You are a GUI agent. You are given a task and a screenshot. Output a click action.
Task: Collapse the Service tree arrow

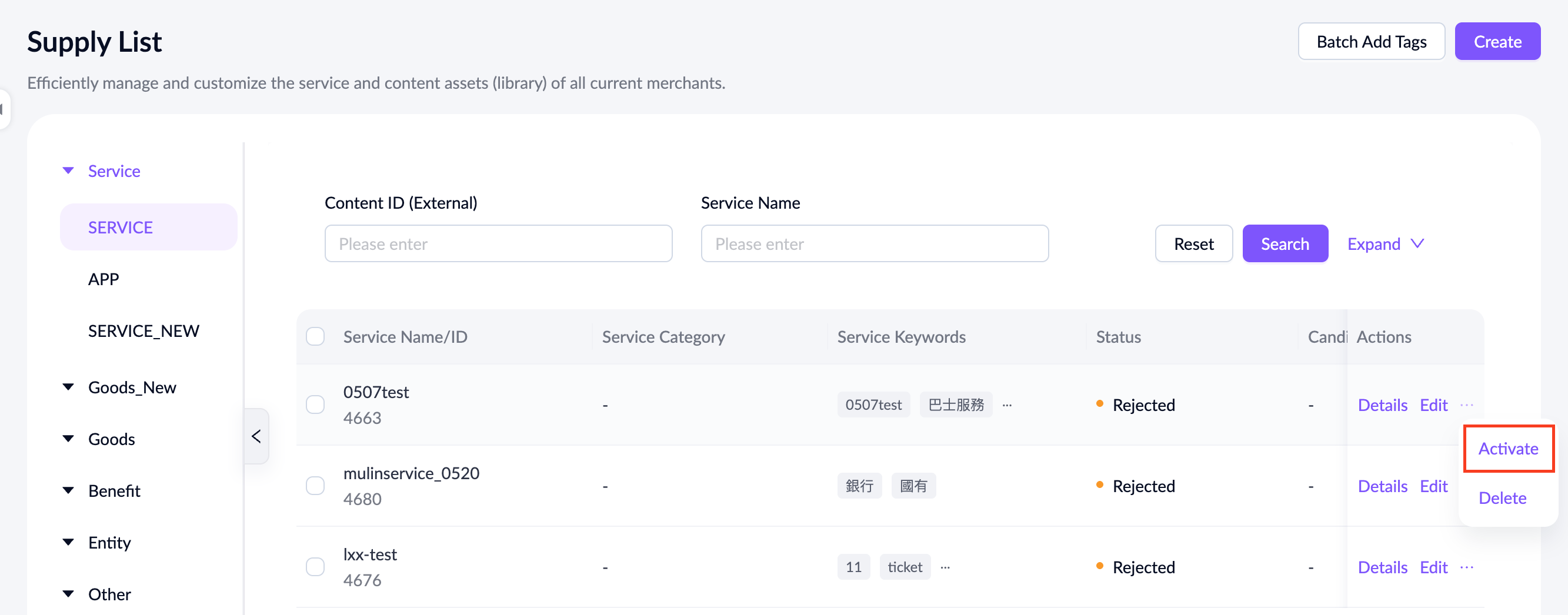(x=69, y=171)
